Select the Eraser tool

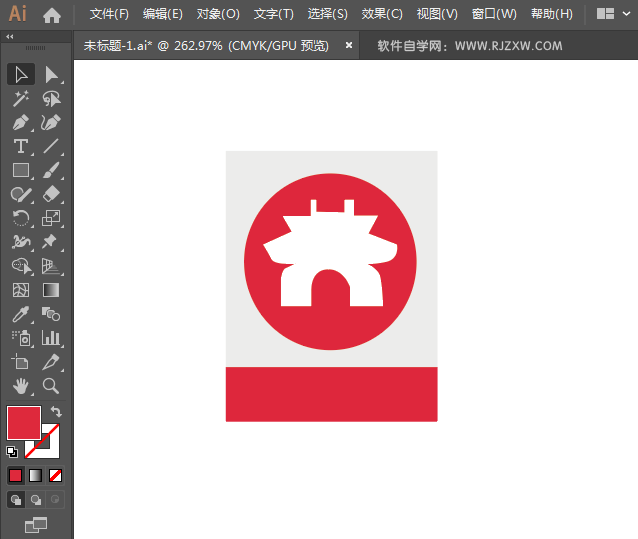[51, 194]
